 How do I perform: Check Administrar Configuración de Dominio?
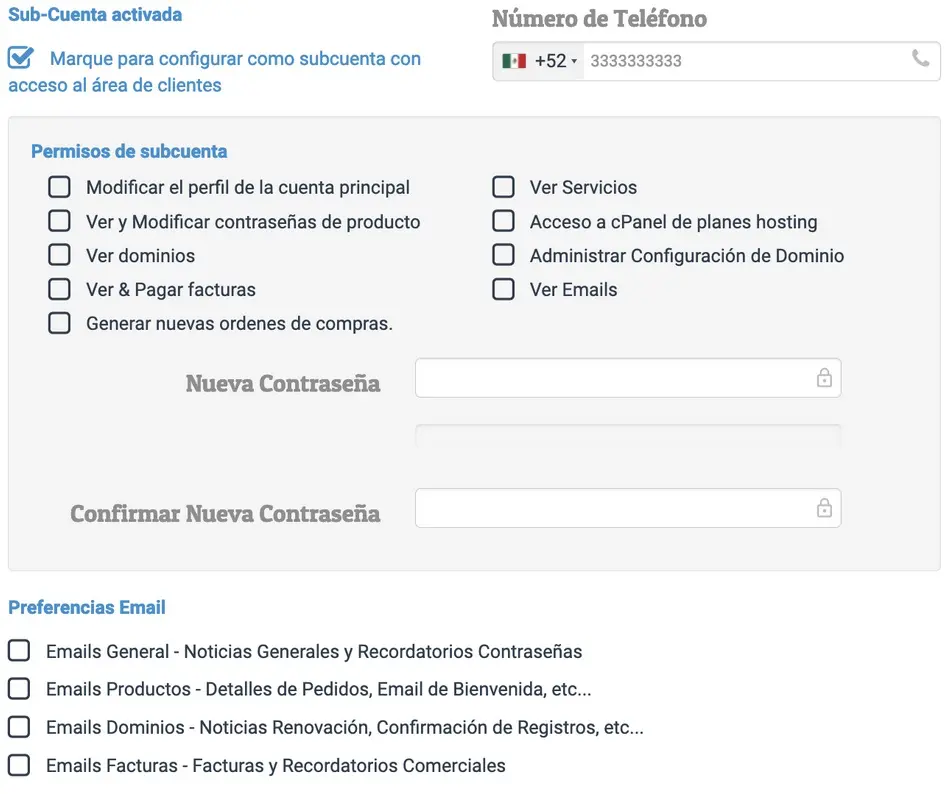point(503,255)
